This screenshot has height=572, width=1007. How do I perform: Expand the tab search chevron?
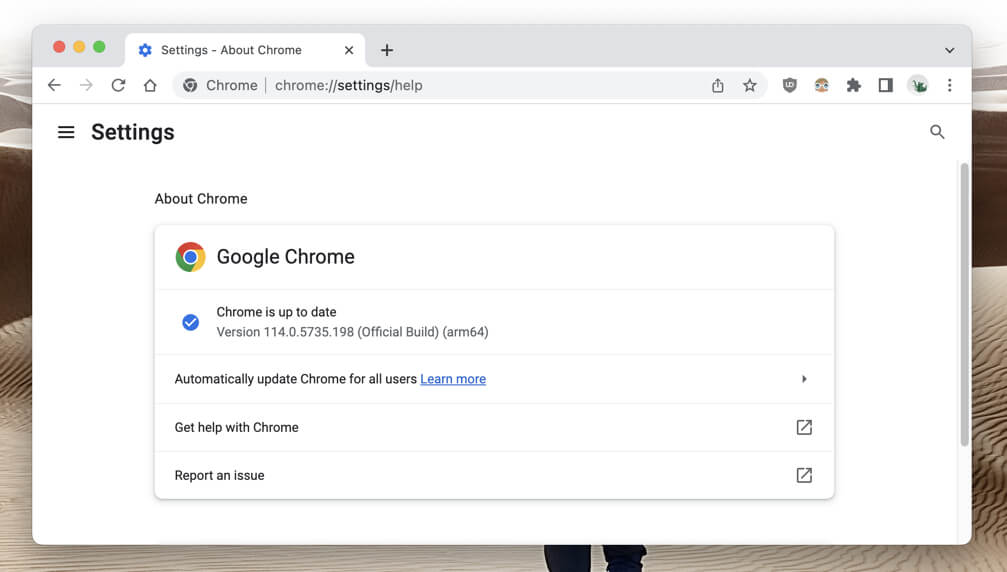[949, 50]
